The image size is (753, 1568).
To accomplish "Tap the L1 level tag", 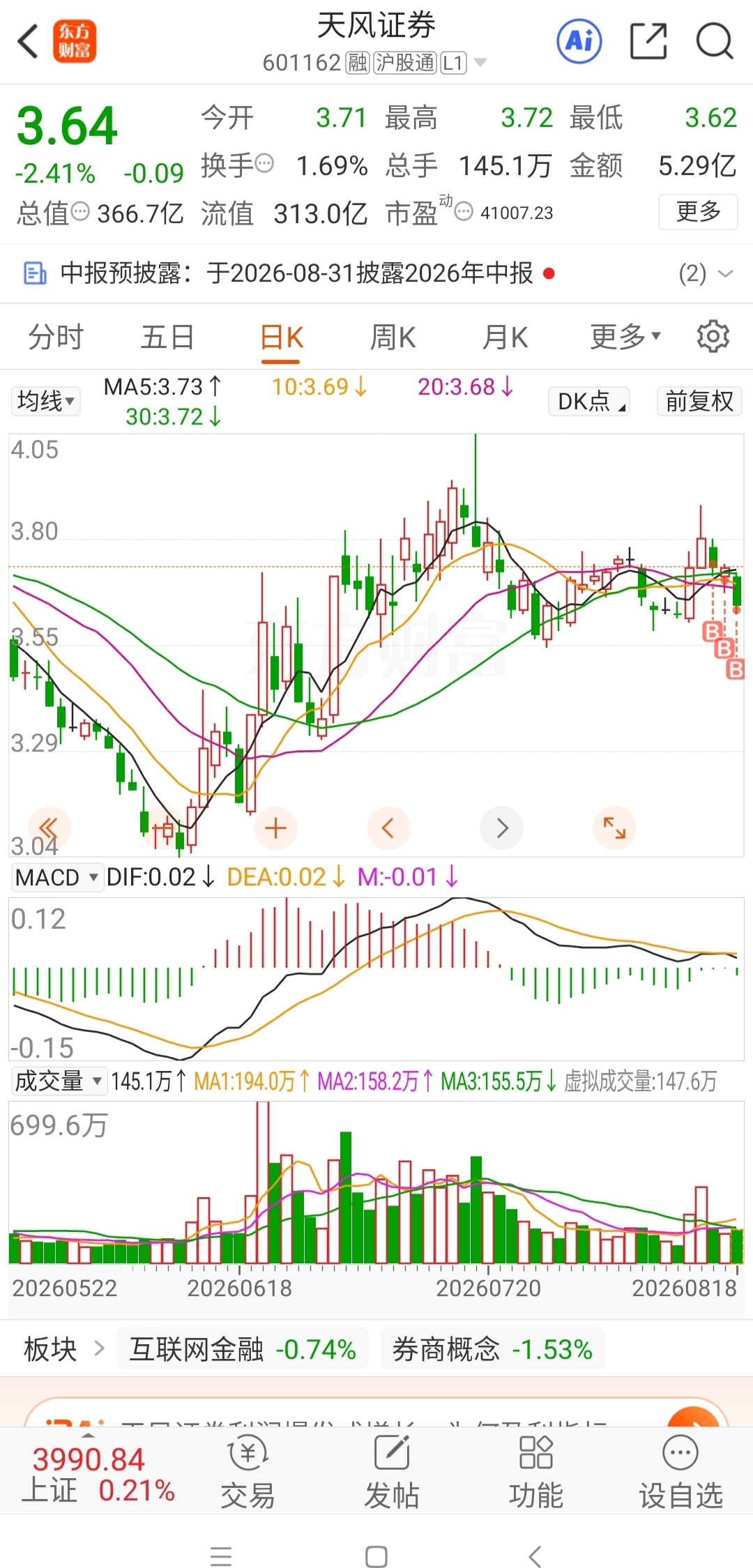I will point(453,63).
